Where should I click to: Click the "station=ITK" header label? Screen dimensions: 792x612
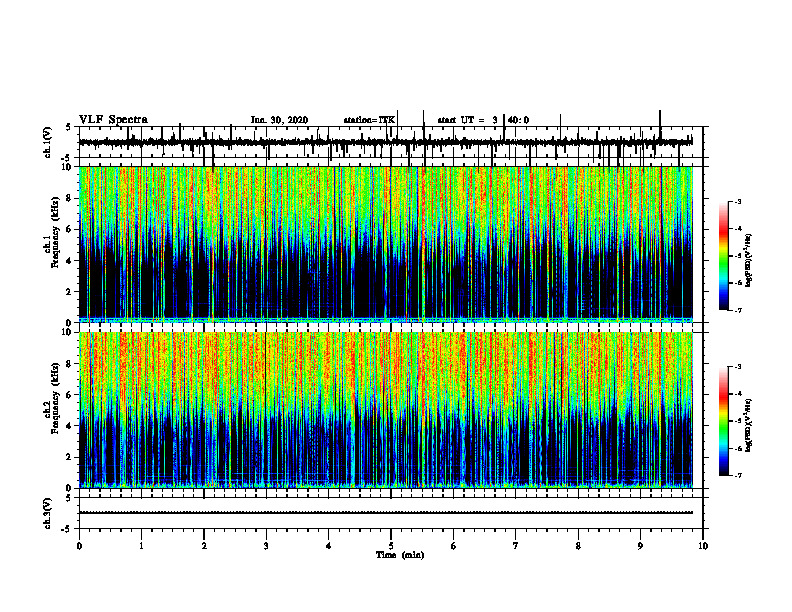[369, 120]
